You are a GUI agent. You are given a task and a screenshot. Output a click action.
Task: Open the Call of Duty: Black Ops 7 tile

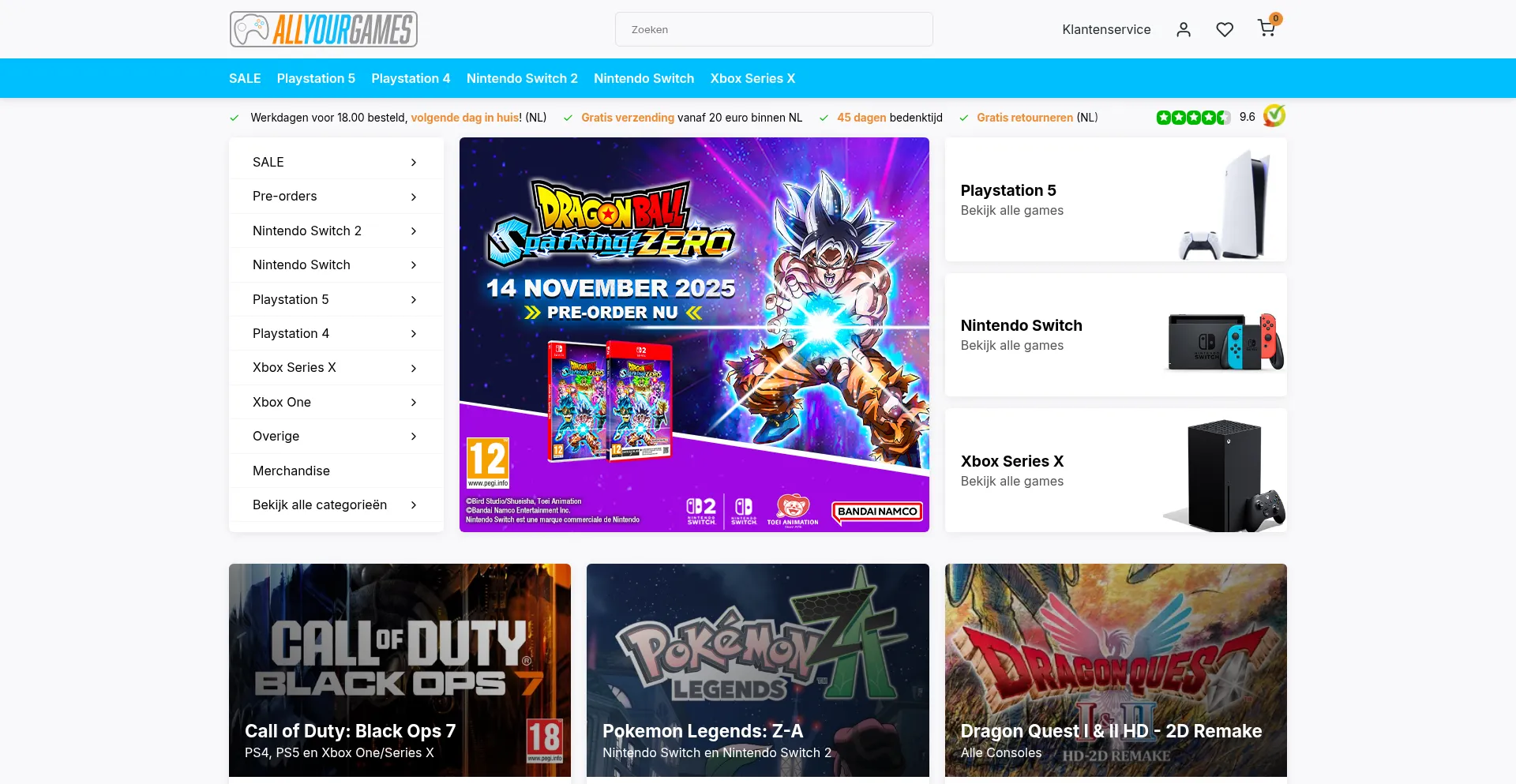(400, 670)
